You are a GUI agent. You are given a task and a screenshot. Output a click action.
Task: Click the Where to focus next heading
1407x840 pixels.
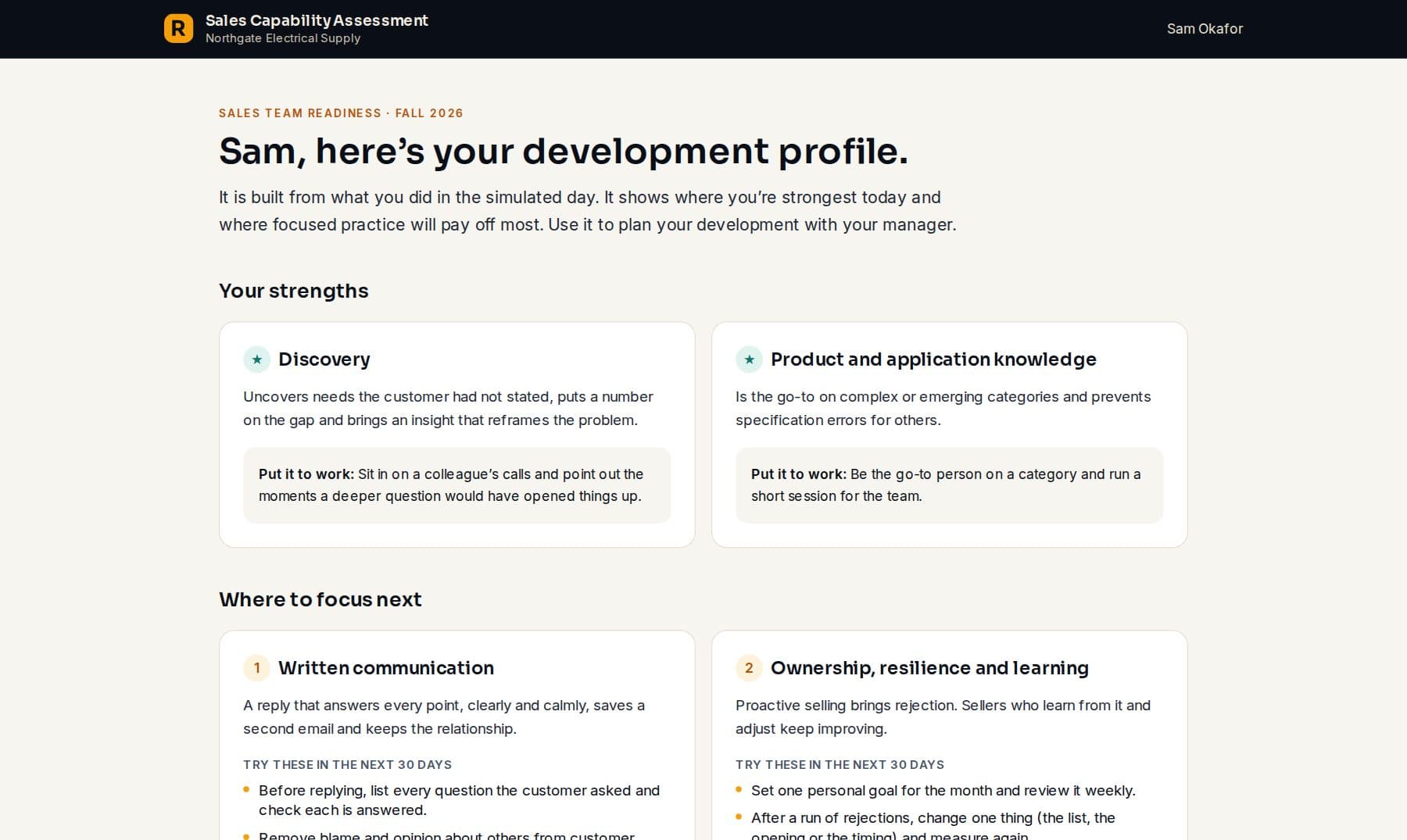pyautogui.click(x=320, y=599)
